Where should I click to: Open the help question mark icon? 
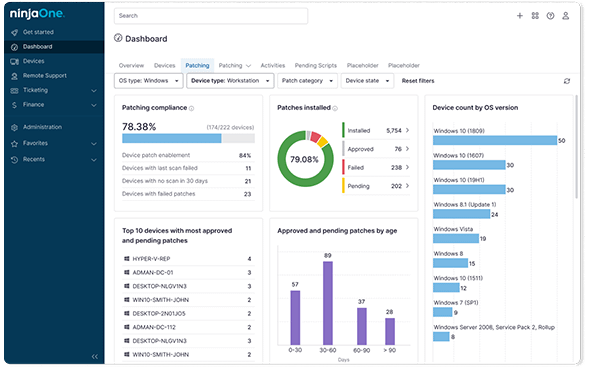tap(550, 16)
